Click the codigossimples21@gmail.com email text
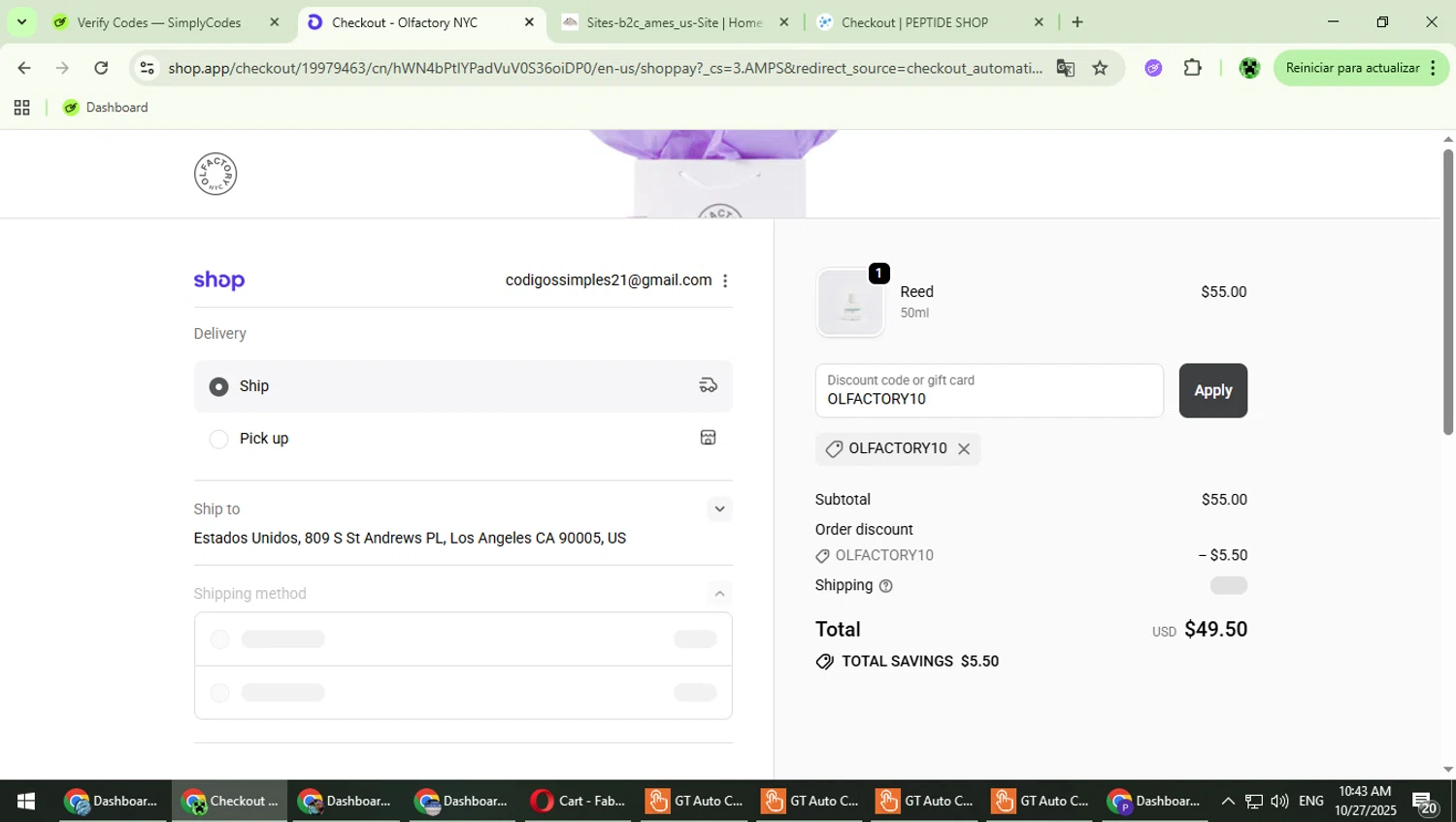1456x822 pixels. click(x=609, y=280)
